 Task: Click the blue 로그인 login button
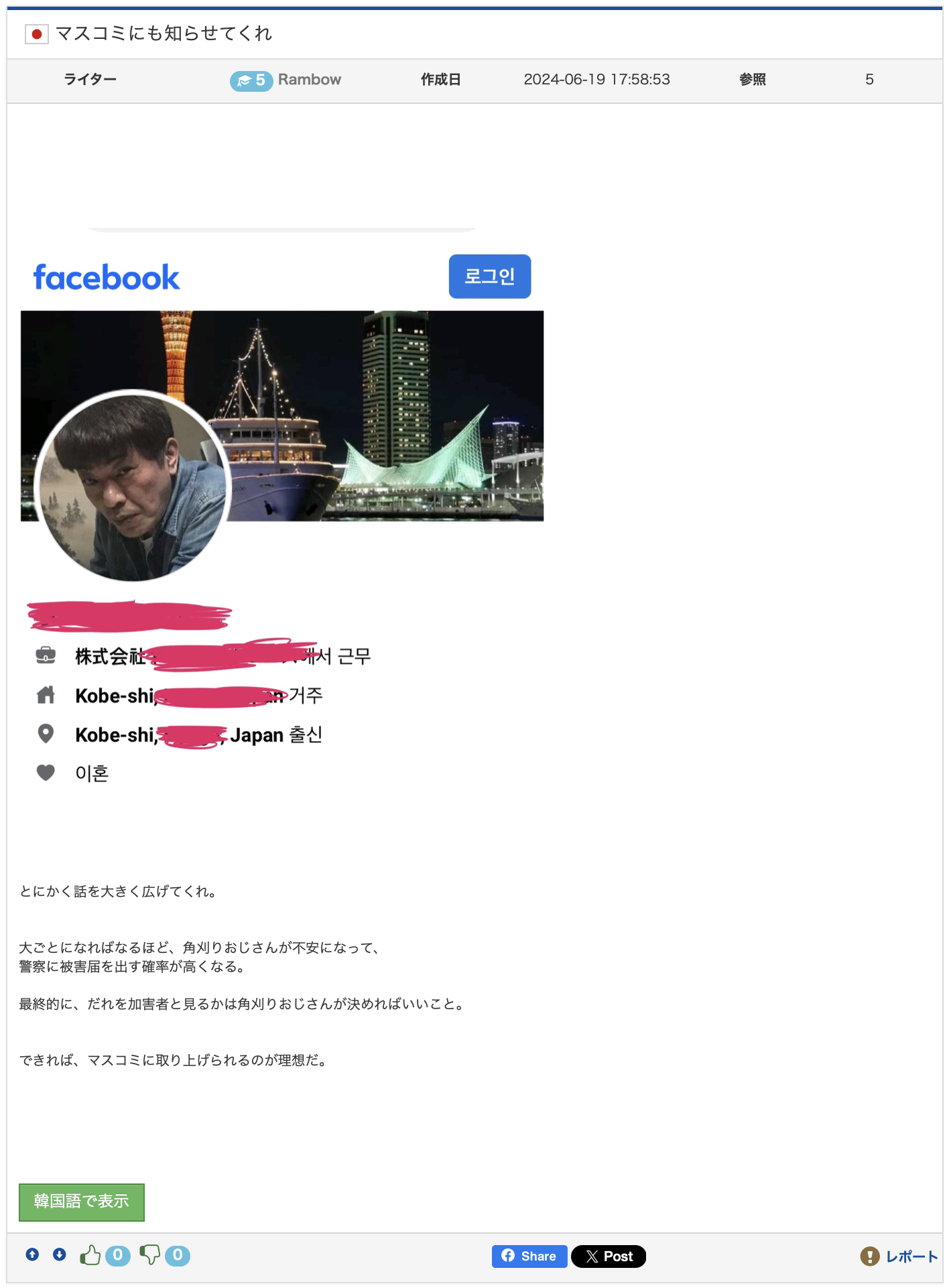pos(490,276)
